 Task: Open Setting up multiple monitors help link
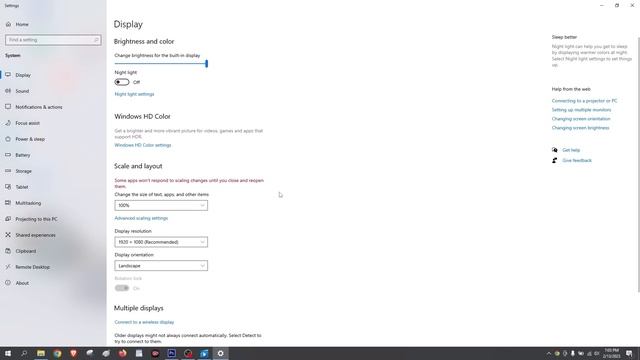[x=581, y=110]
